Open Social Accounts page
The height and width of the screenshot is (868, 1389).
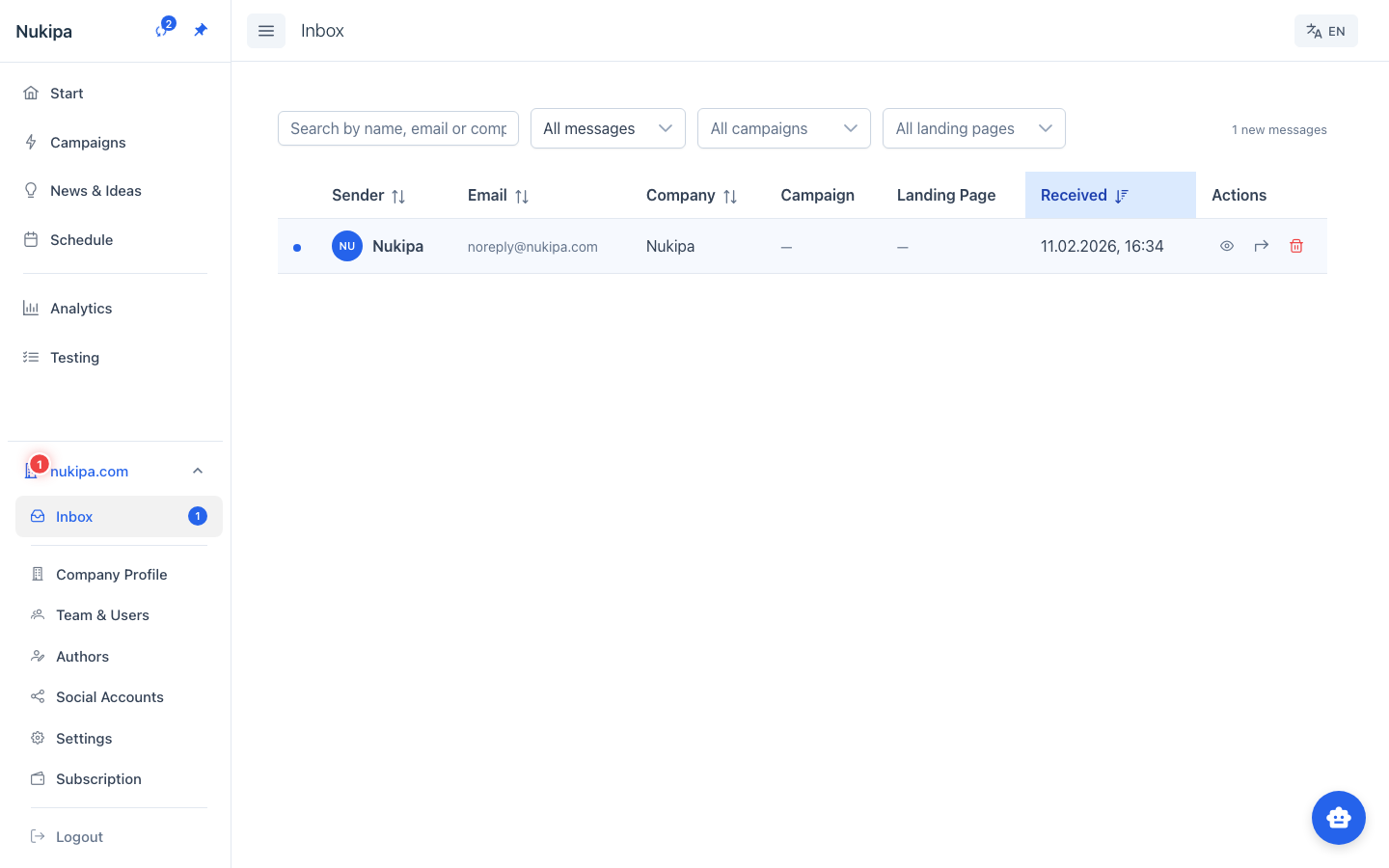(x=110, y=697)
